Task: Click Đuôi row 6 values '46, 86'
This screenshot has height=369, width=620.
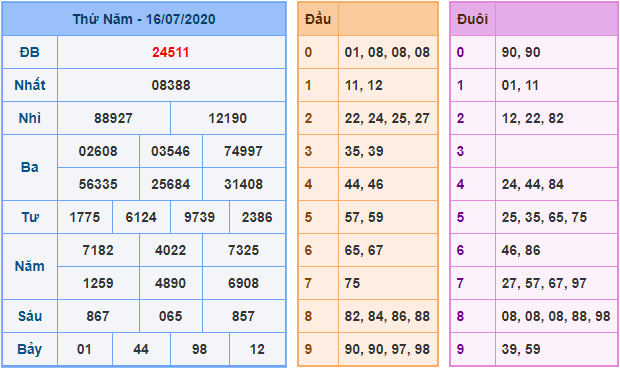Action: point(521,250)
